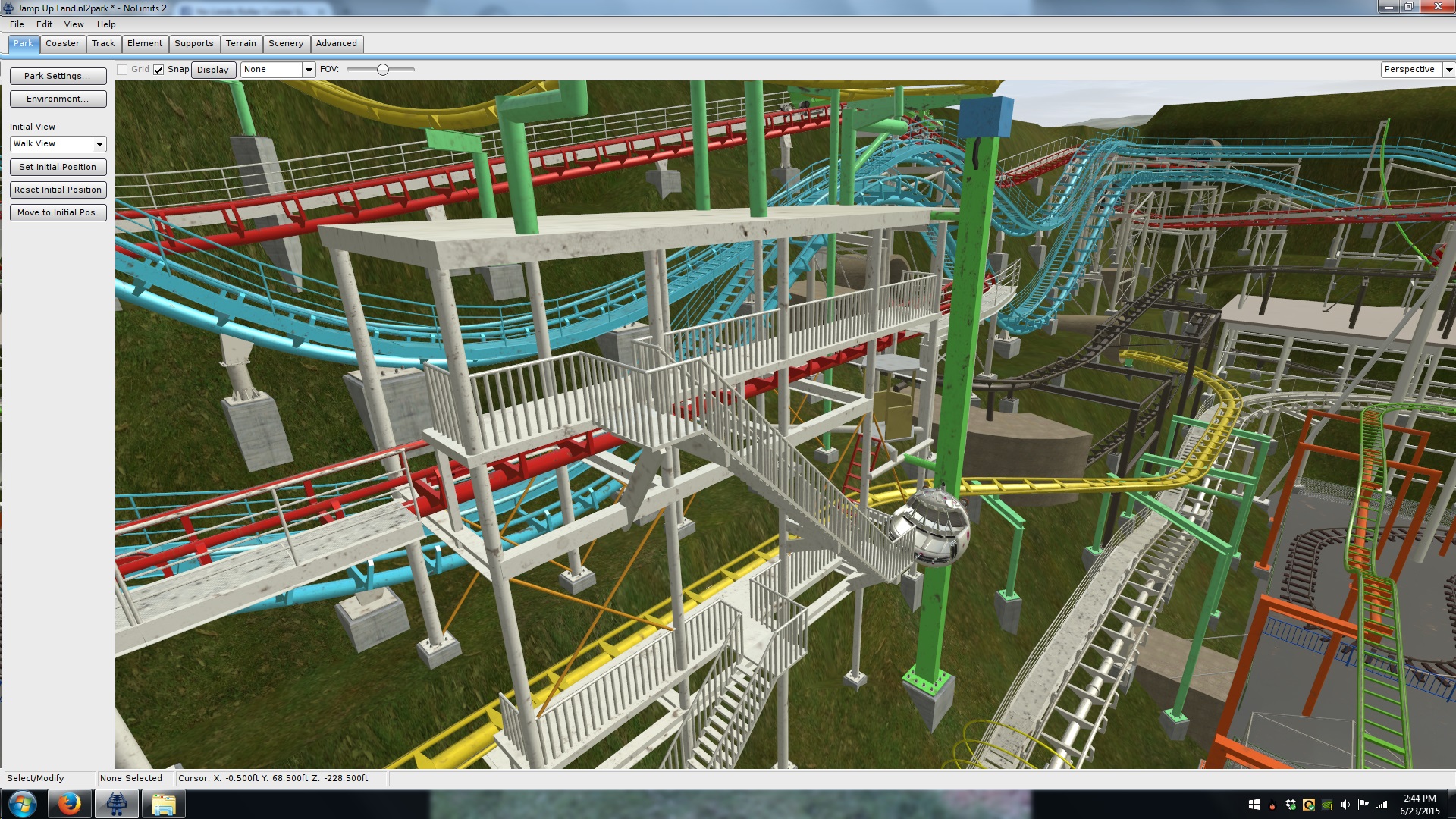Screen dimensions: 1456x819
Task: Click the NoLimits 2 taskbar icon
Action: click(116, 804)
